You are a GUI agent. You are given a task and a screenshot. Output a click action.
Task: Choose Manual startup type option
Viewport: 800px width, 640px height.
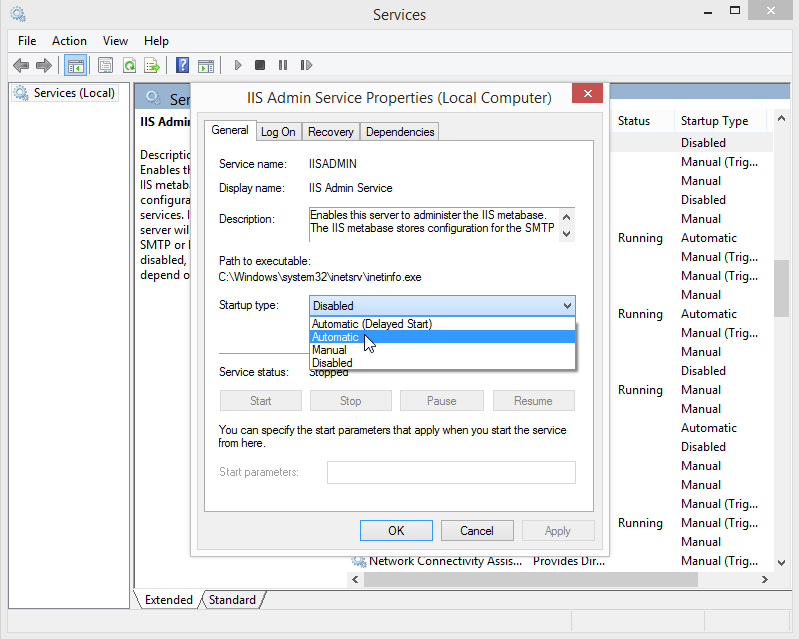(442, 350)
